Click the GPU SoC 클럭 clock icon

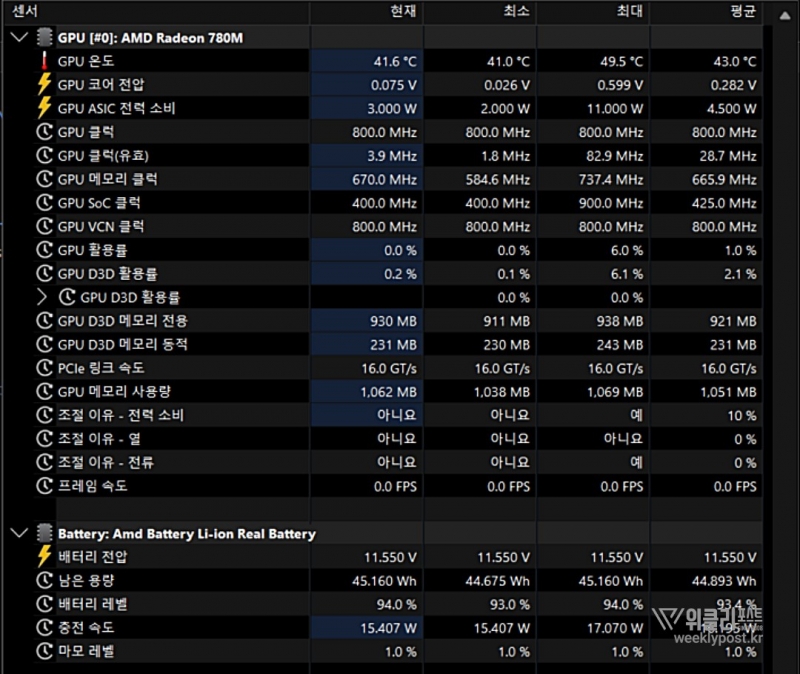click(44, 203)
